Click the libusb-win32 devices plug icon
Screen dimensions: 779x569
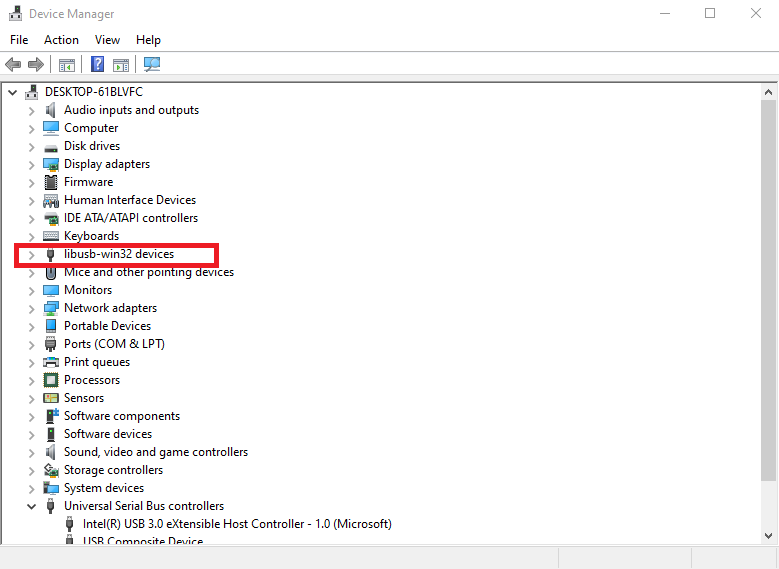tap(50, 254)
